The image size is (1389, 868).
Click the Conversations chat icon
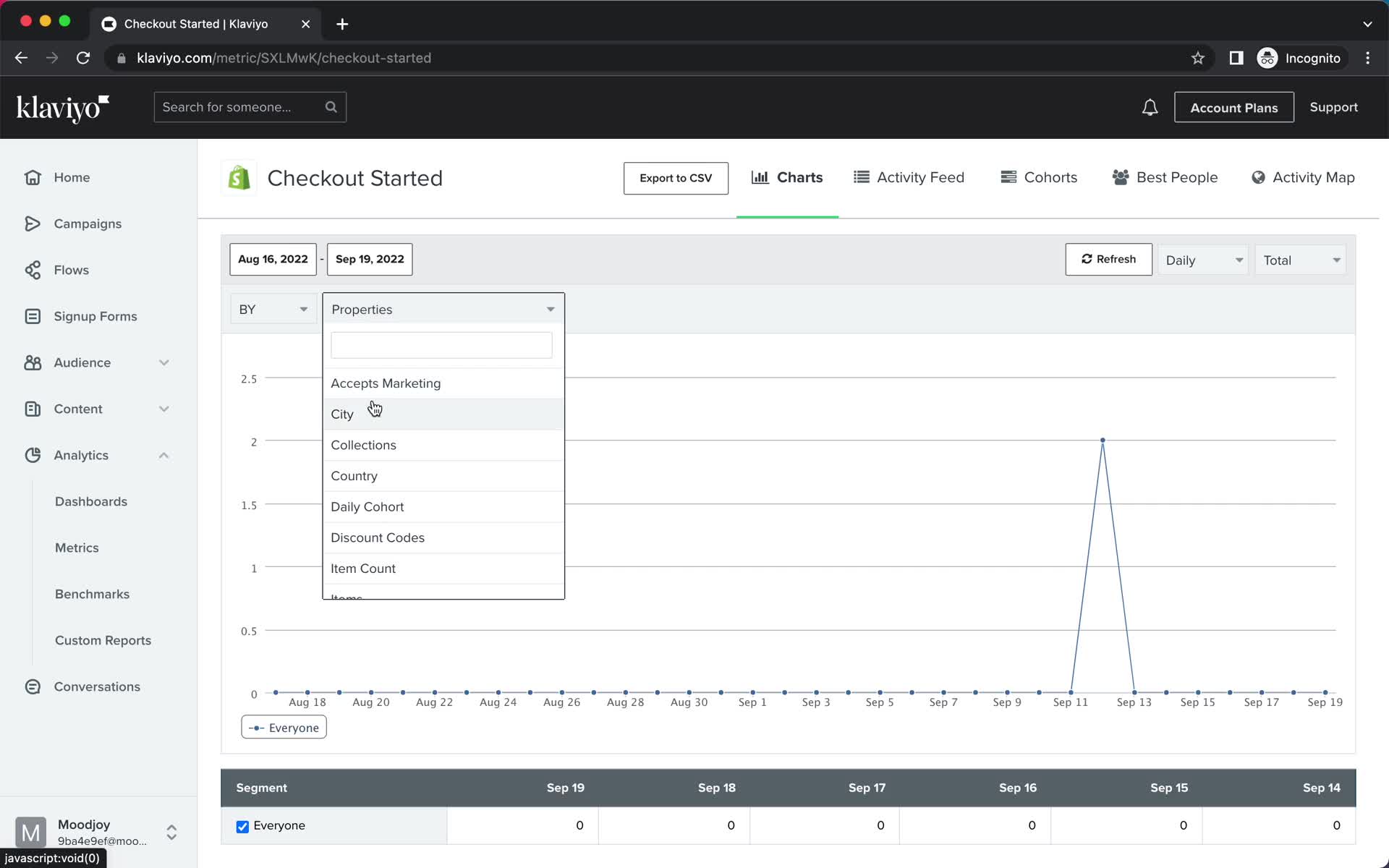(x=33, y=686)
